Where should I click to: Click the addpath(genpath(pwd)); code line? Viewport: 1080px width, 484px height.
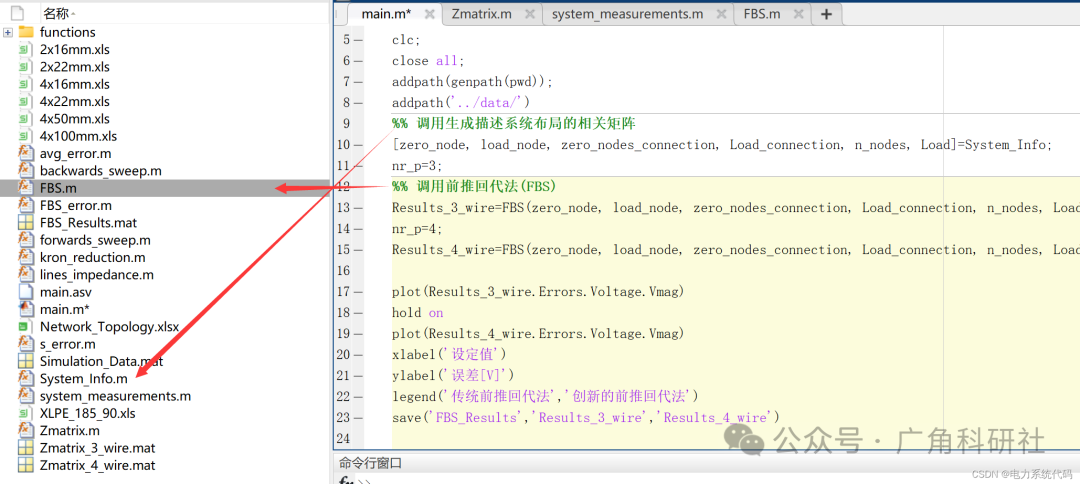pyautogui.click(x=472, y=82)
